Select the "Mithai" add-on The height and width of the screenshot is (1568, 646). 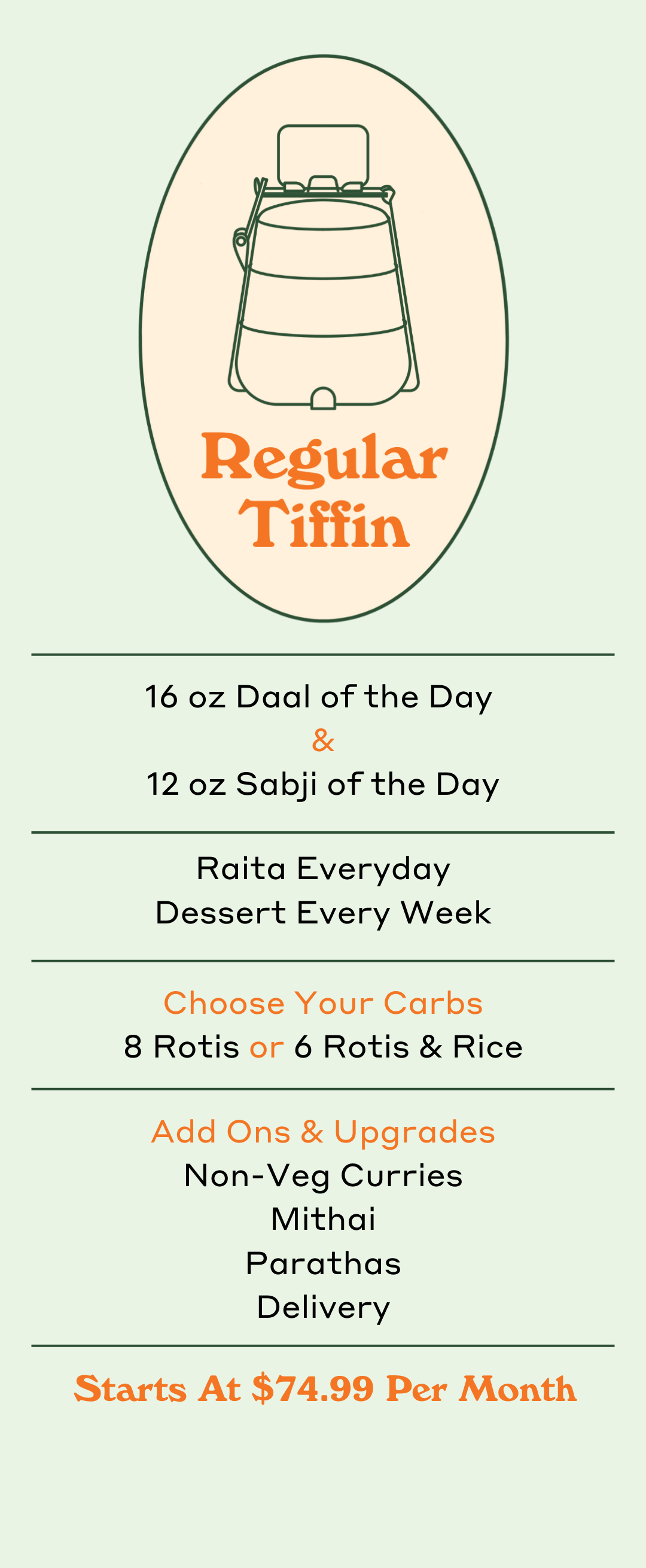click(x=323, y=1219)
